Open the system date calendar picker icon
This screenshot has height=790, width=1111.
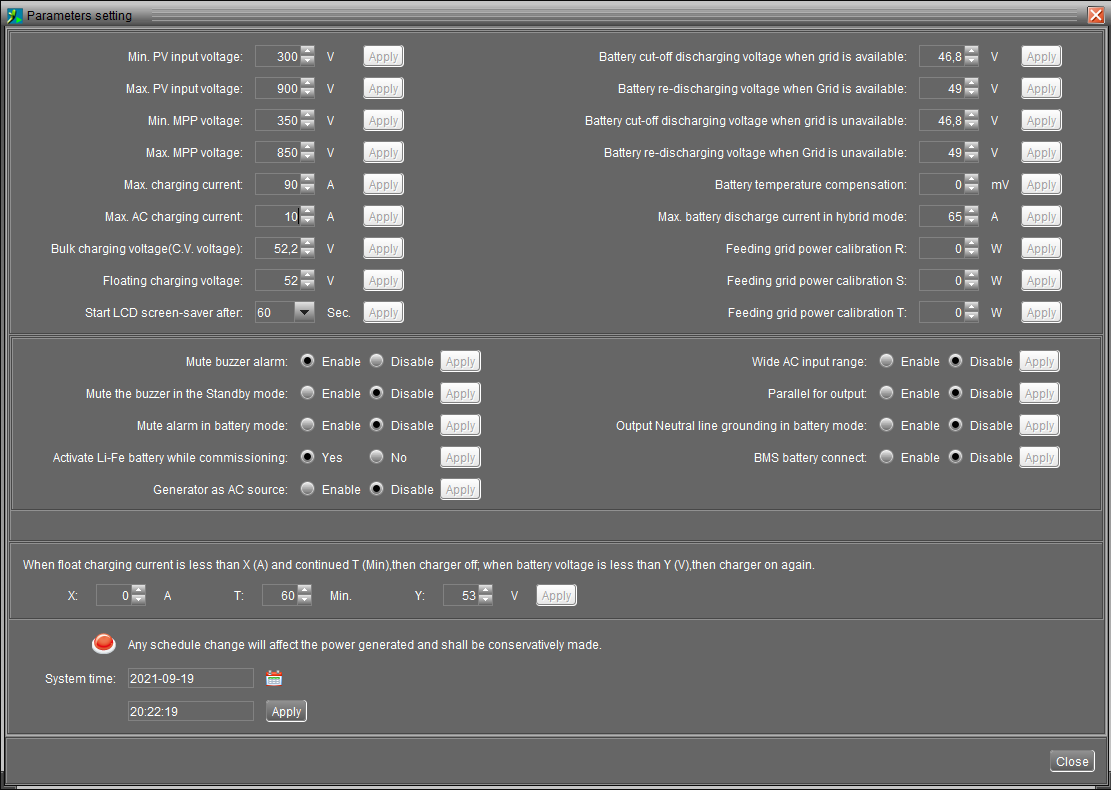(274, 679)
